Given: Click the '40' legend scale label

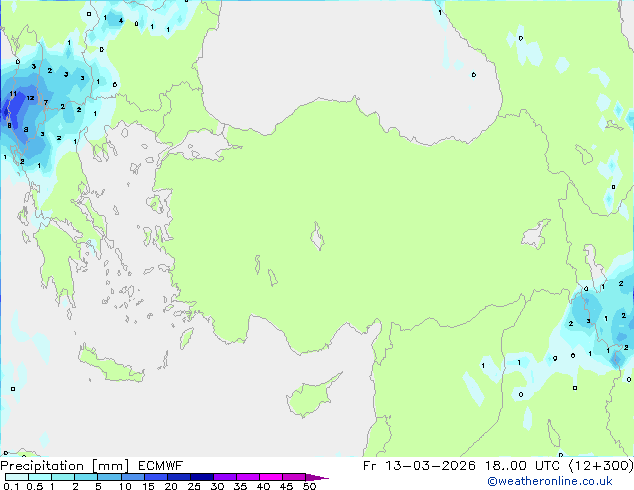Looking at the screenshot, I should [263, 486].
